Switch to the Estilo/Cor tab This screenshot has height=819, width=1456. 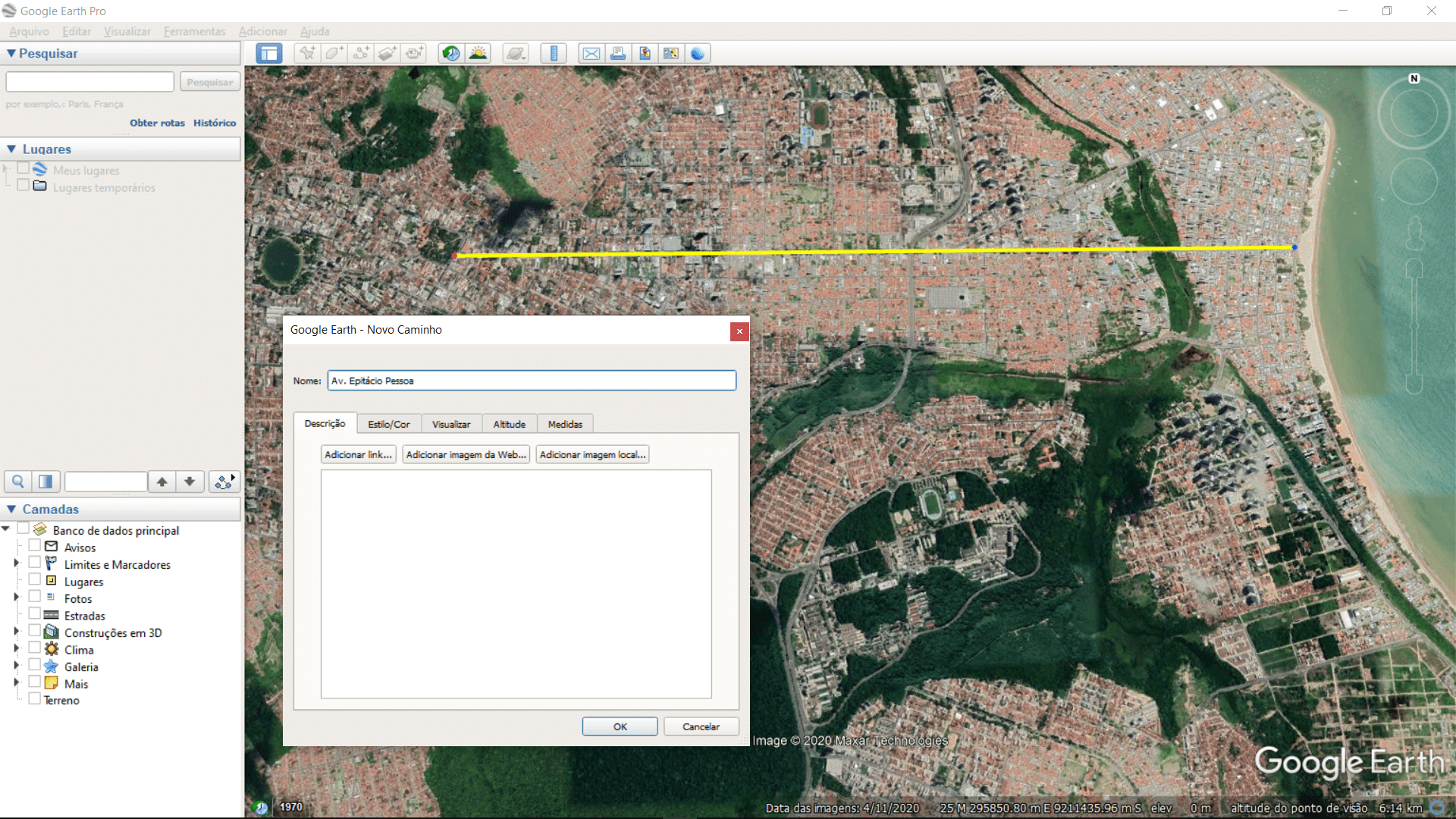388,423
